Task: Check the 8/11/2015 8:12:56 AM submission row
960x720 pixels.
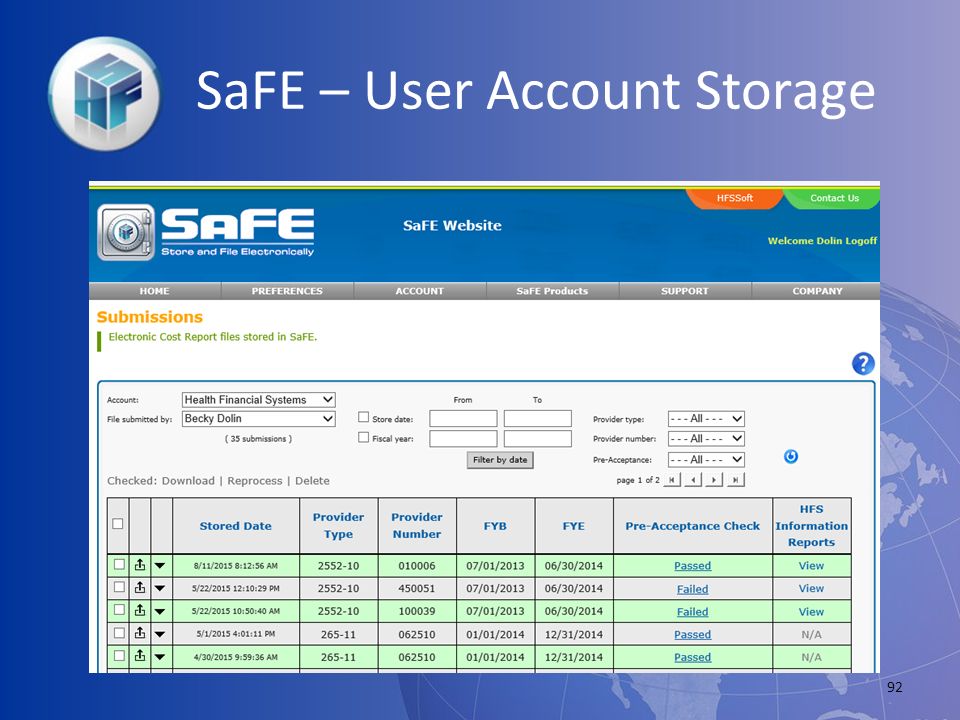Action: coord(119,564)
